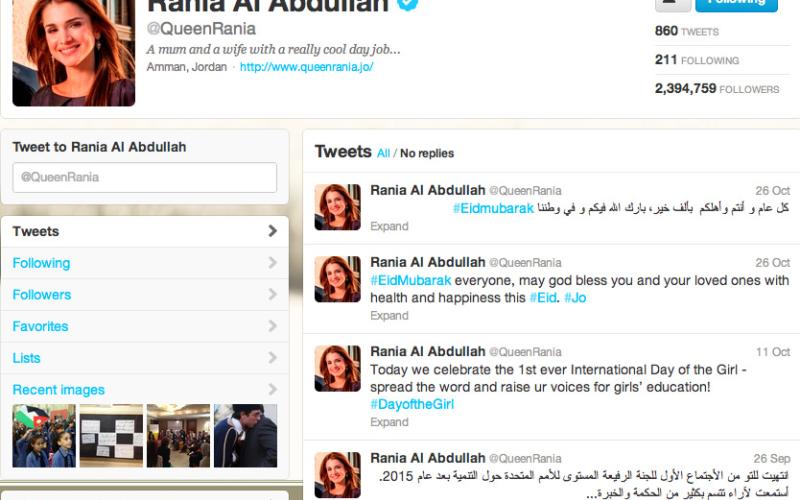
Task: Open the Following list in sidebar
Action: click(41, 263)
